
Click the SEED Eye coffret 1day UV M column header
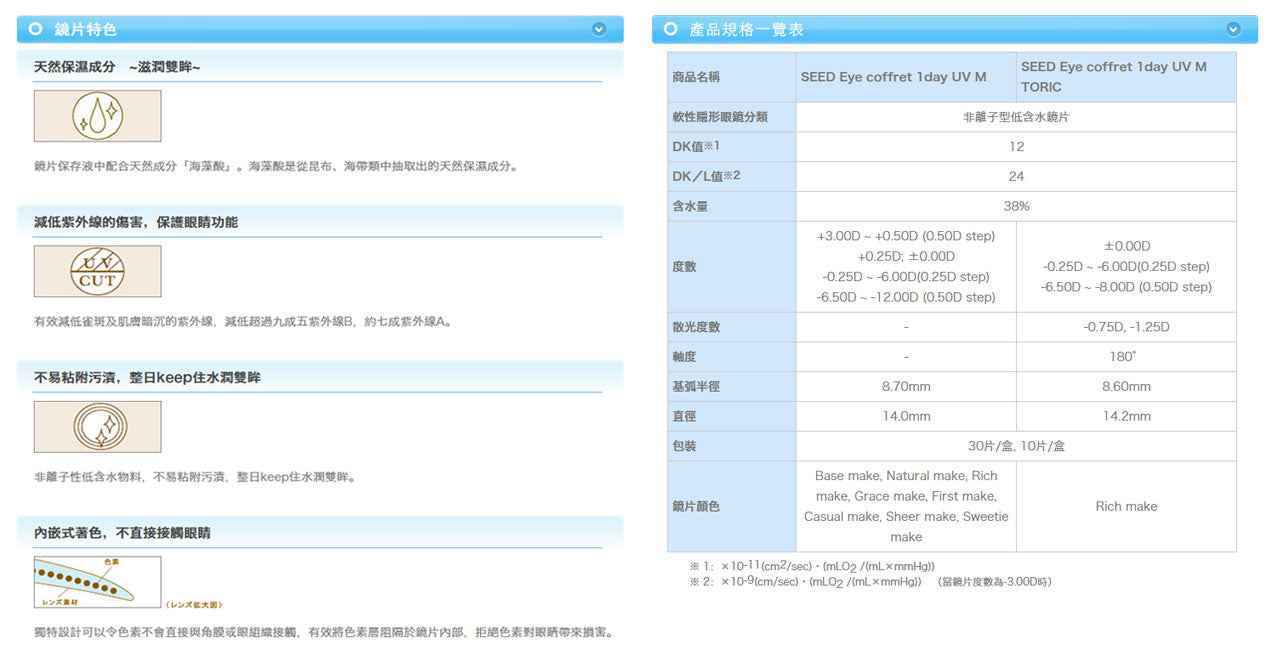[906, 77]
